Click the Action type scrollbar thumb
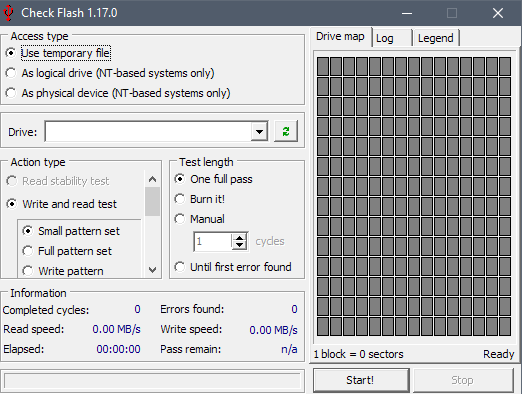 coord(152,202)
